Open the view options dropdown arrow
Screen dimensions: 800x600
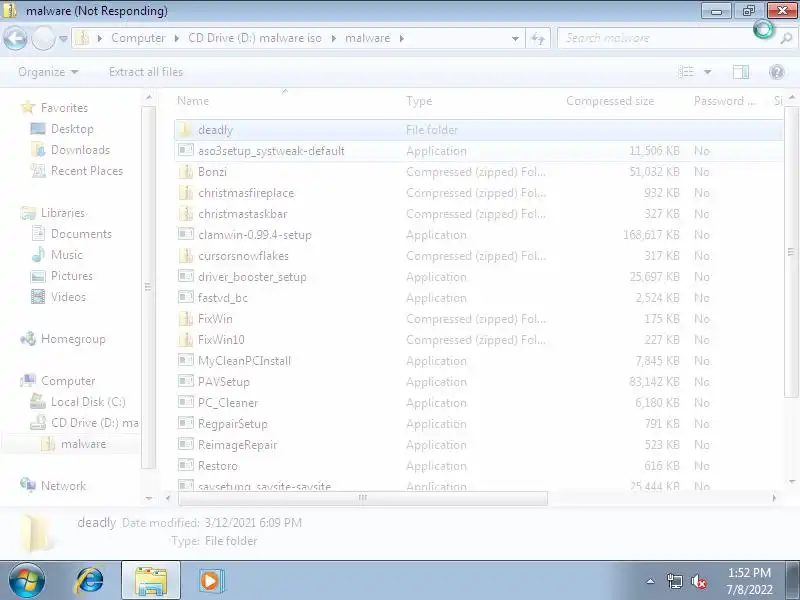(x=708, y=72)
